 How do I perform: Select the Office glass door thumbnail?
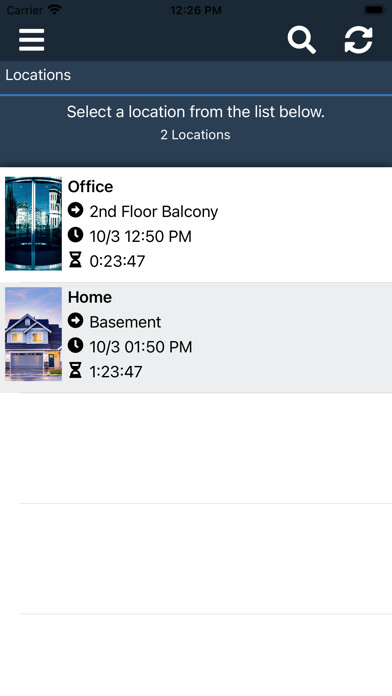(33, 223)
